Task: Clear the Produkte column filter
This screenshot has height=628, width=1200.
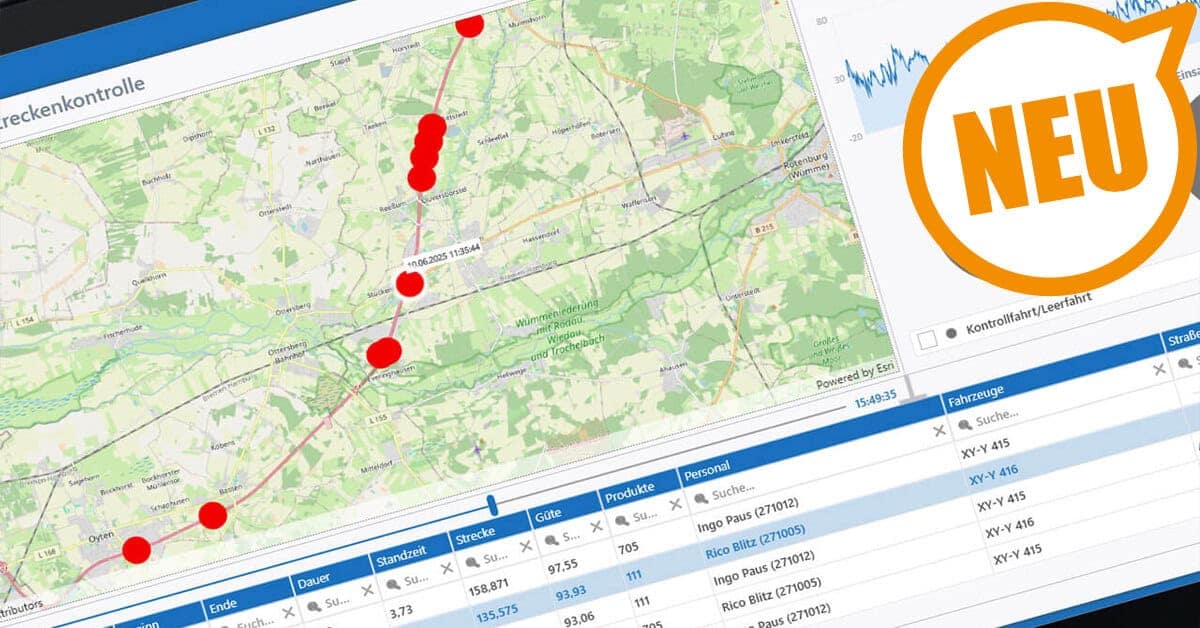Action: [674, 504]
